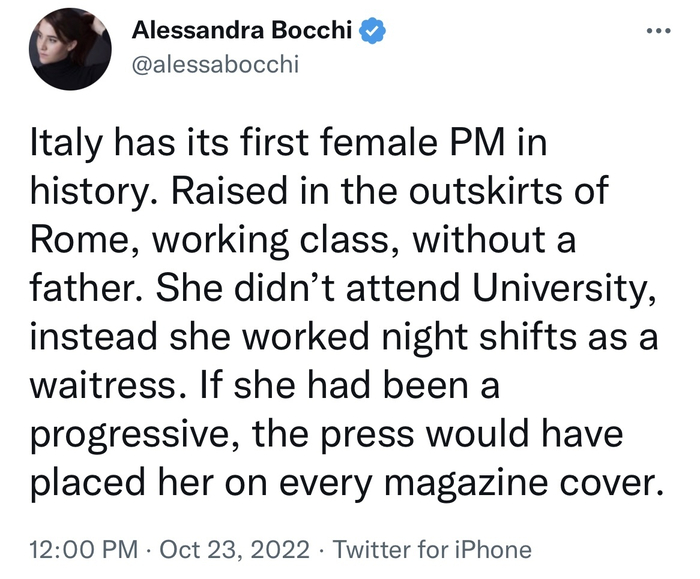Viewport: 700px width, 579px height.
Task: Click the display name Alessandra Bocchi
Action: click(244, 32)
